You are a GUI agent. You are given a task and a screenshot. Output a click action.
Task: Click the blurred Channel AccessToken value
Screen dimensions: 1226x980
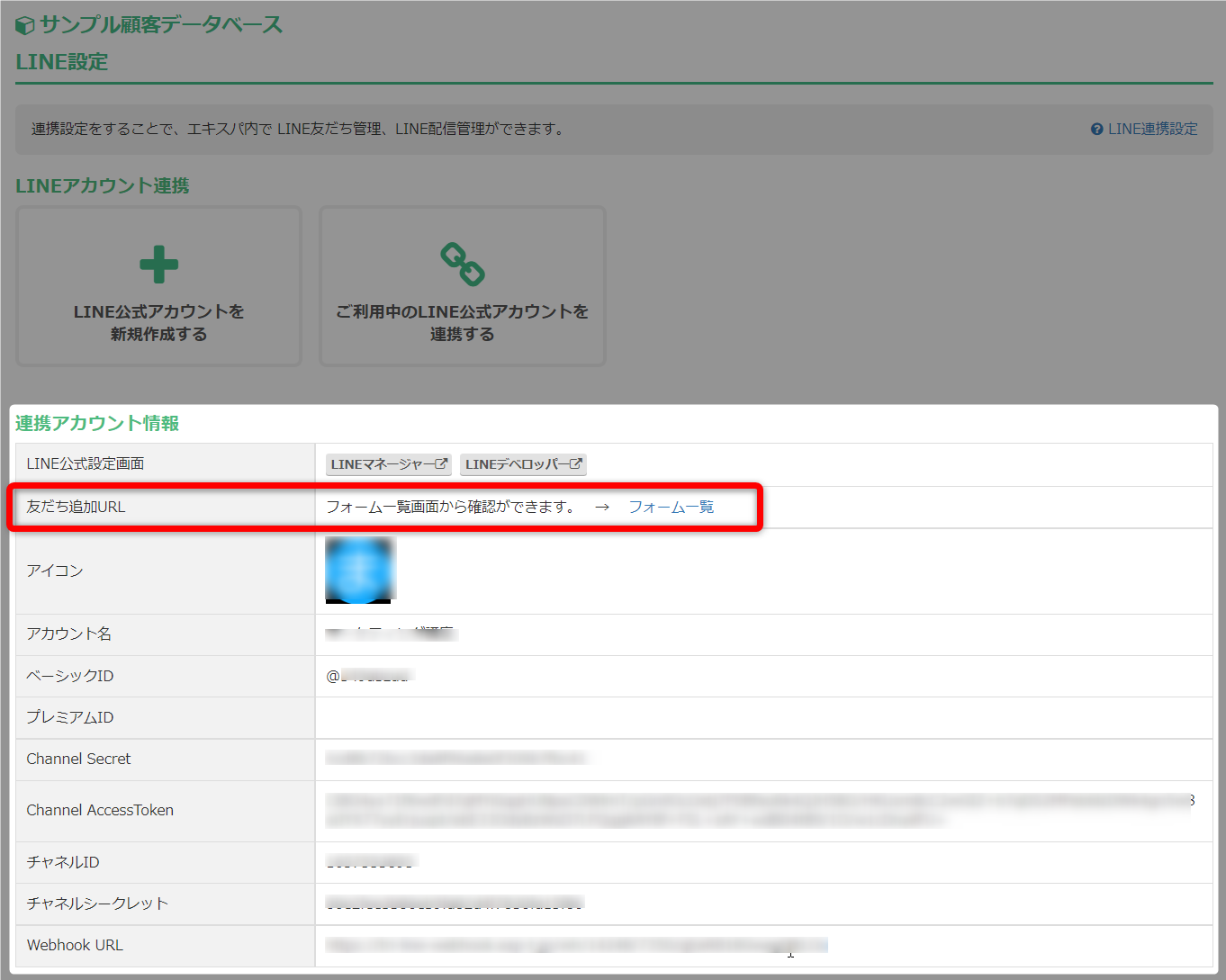(760, 810)
